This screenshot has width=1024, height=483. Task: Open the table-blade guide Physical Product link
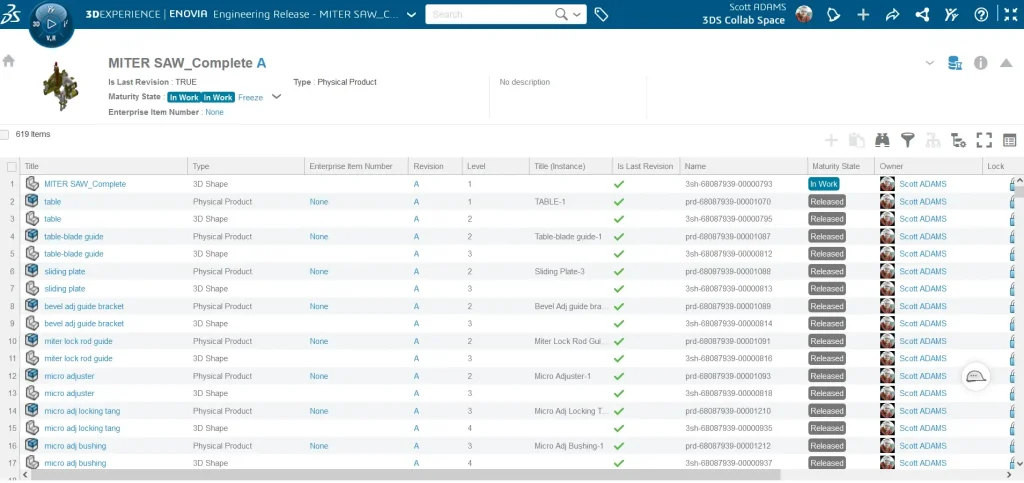coord(73,237)
